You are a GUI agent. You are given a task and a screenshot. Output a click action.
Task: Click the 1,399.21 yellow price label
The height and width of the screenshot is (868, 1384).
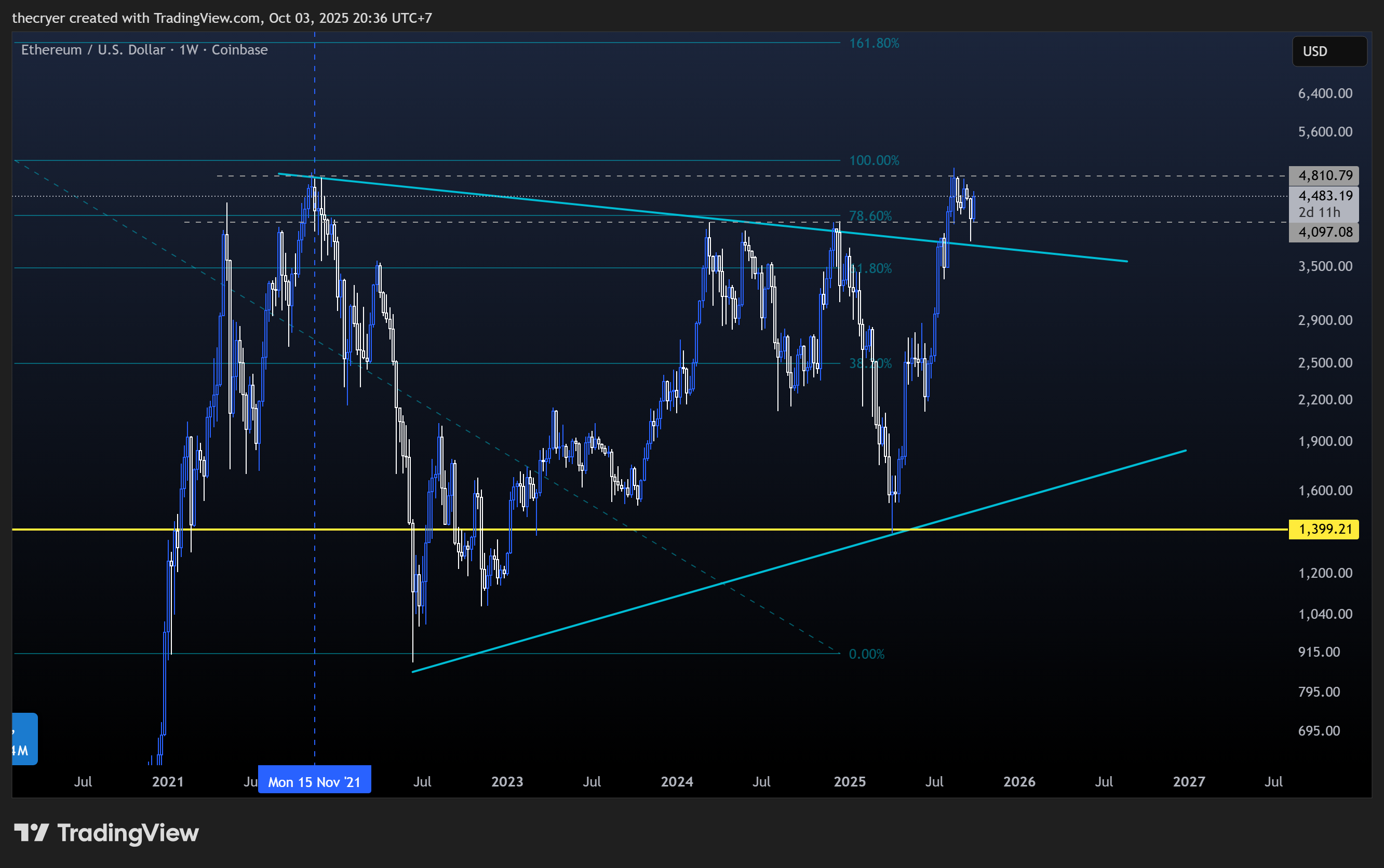(1324, 528)
